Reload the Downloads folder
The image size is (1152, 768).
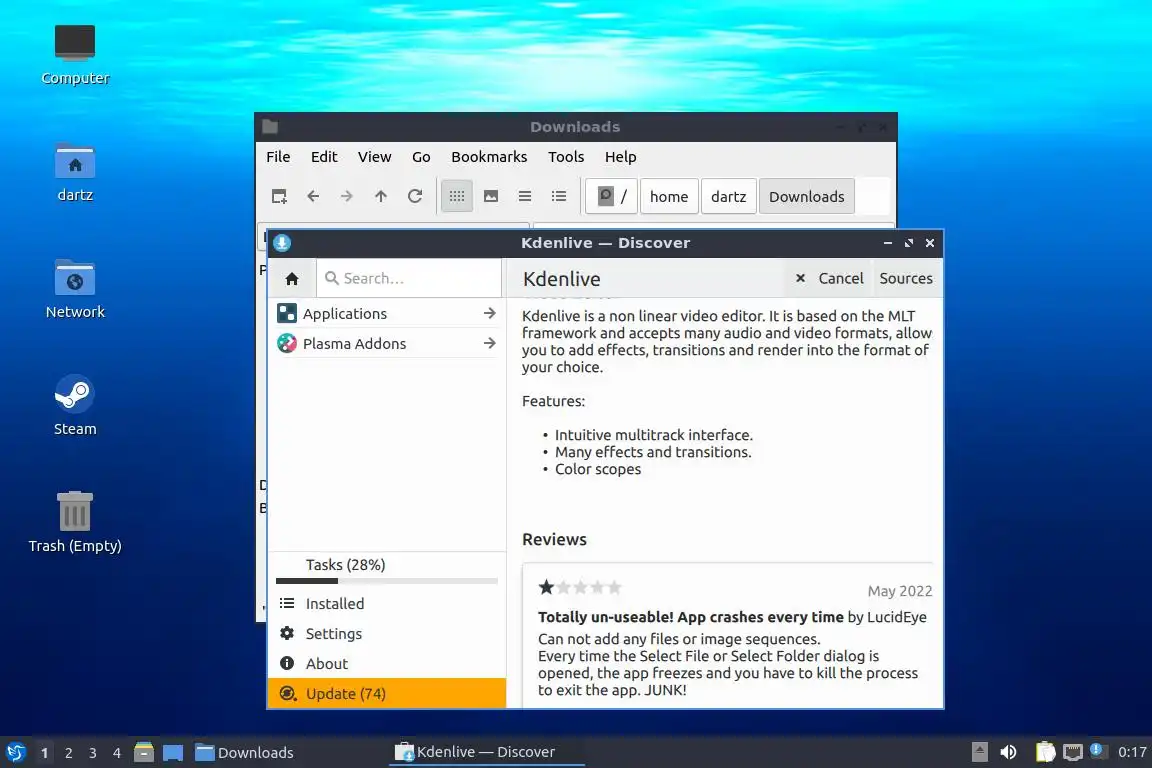(415, 196)
